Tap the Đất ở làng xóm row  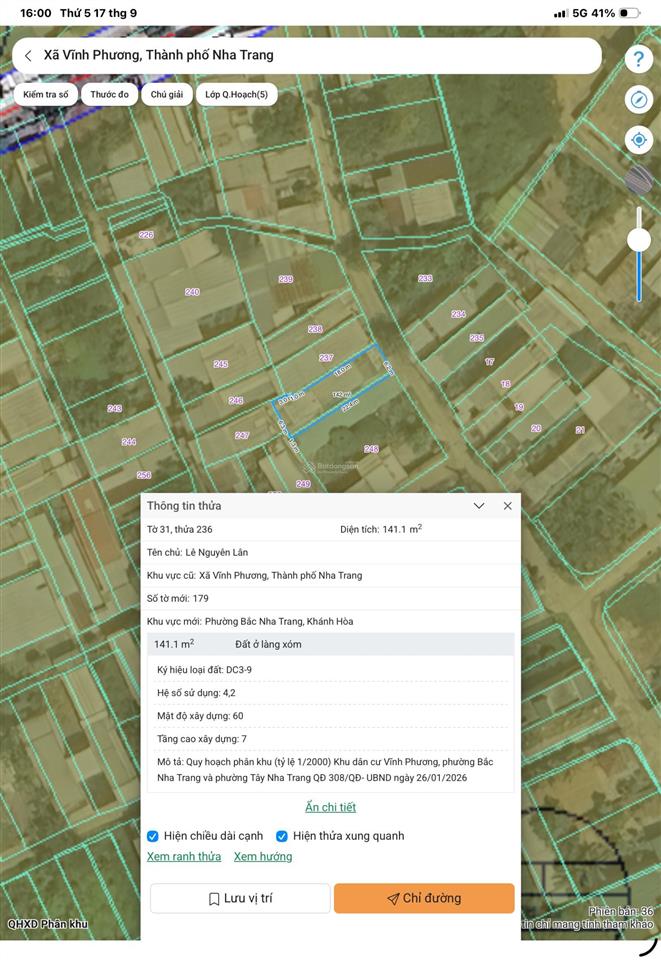tap(330, 644)
